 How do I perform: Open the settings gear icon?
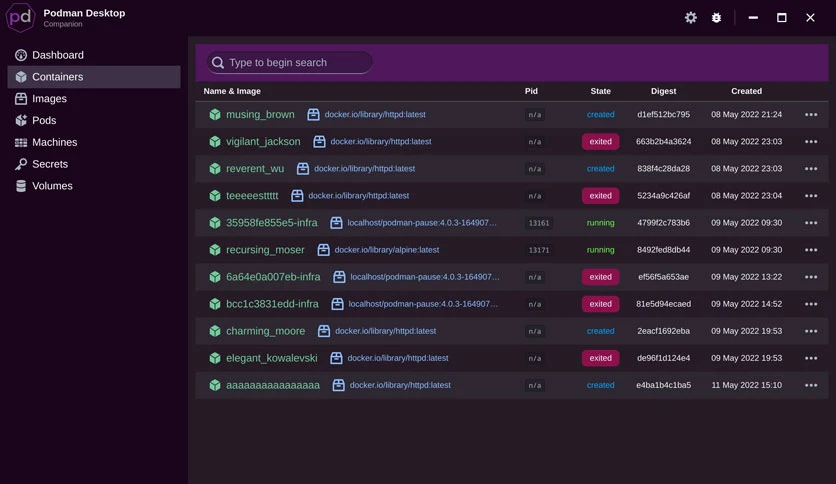[x=690, y=18]
